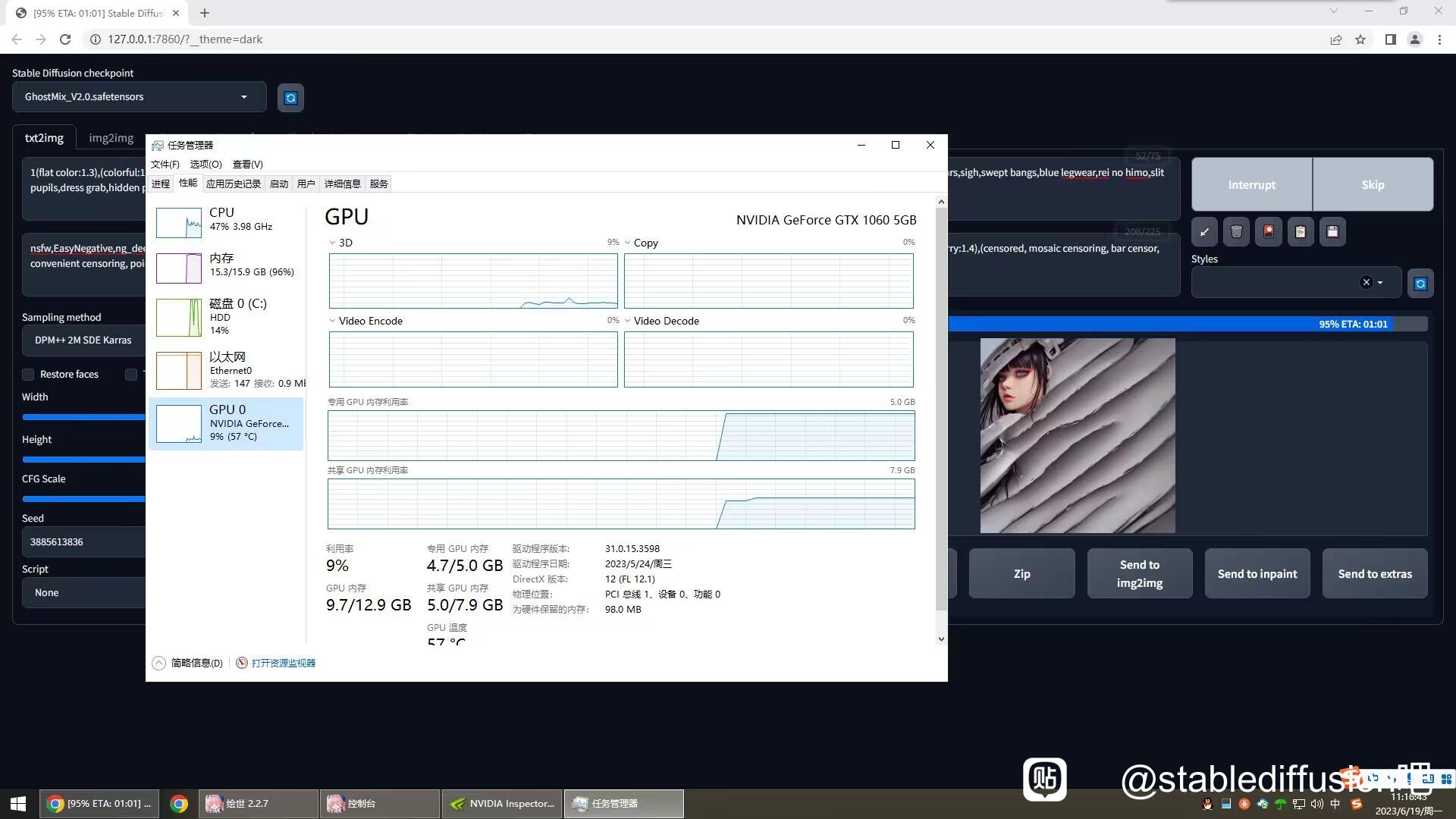The width and height of the screenshot is (1456, 819).
Task: Click the arrow icon to read last generation parameters
Action: [x=1204, y=232]
